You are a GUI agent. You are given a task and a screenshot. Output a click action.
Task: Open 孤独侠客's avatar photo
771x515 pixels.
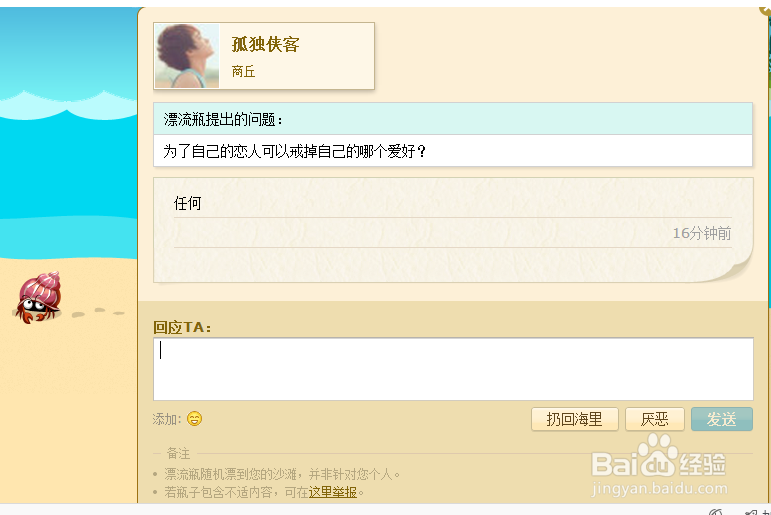click(x=187, y=56)
